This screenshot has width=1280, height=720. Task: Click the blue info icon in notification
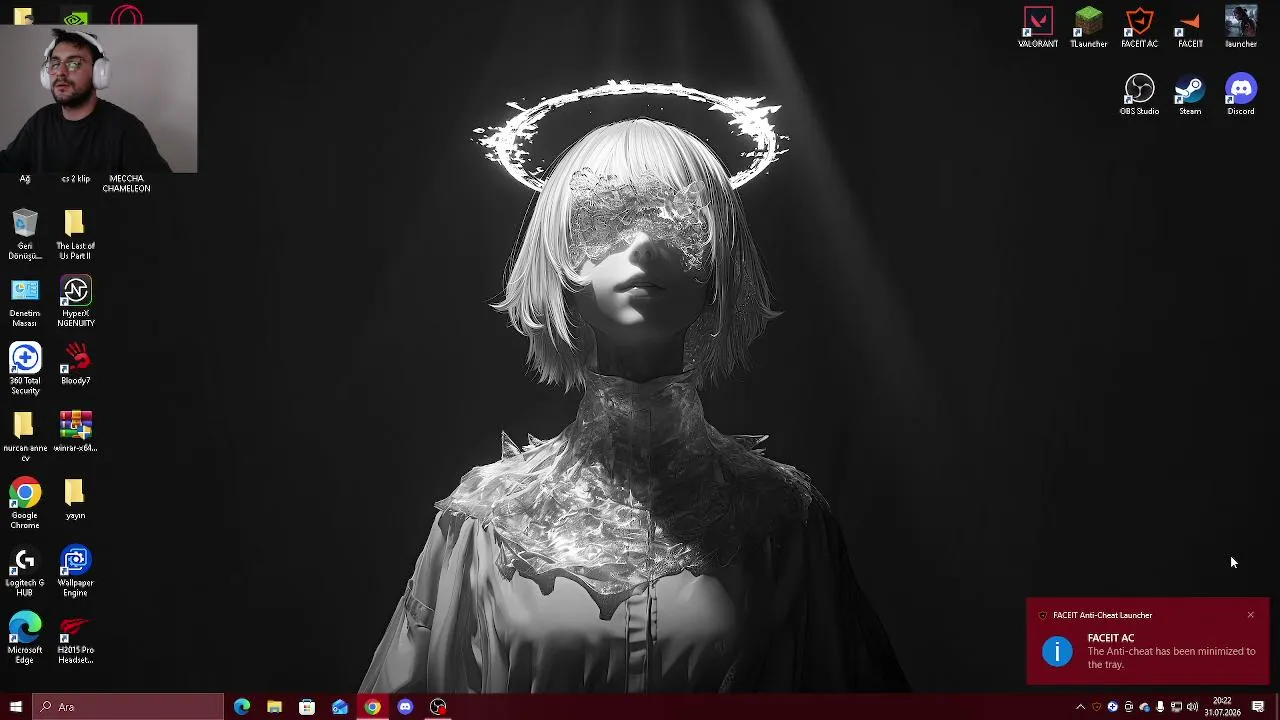point(1057,652)
